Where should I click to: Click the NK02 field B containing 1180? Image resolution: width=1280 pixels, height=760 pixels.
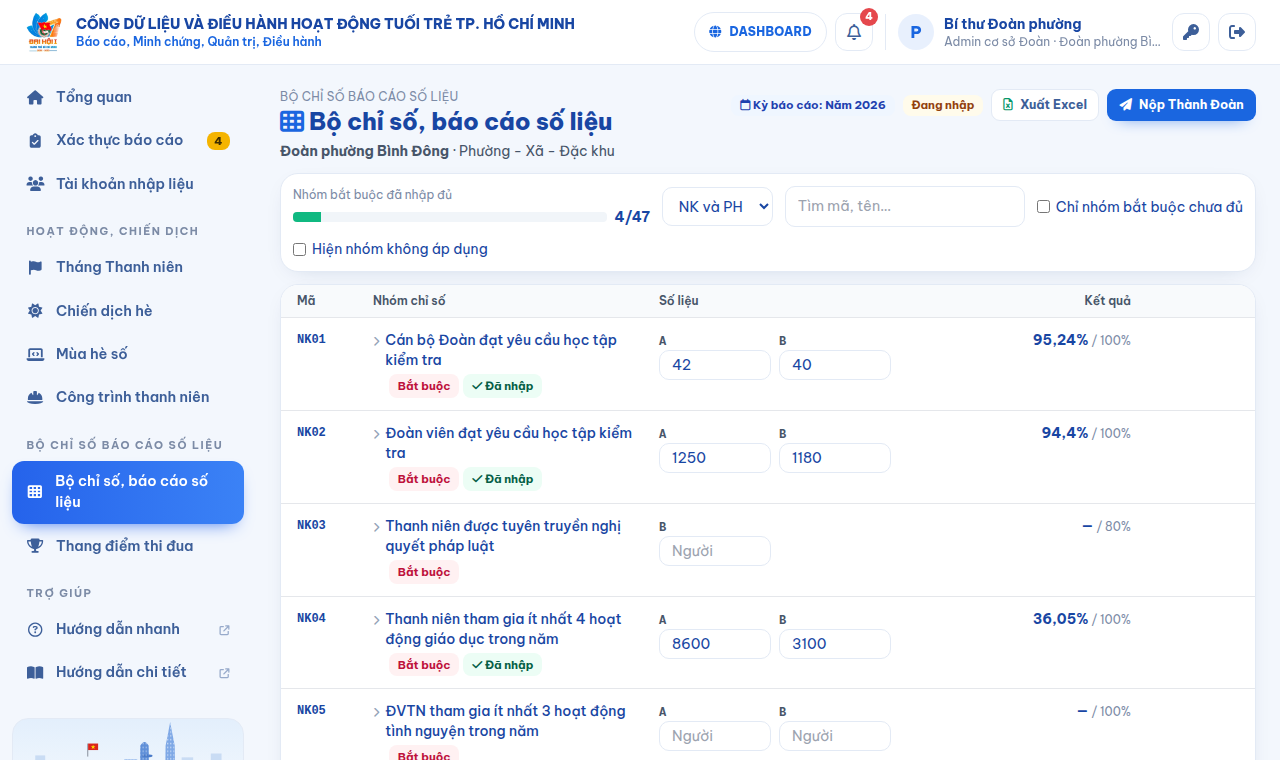[835, 458]
